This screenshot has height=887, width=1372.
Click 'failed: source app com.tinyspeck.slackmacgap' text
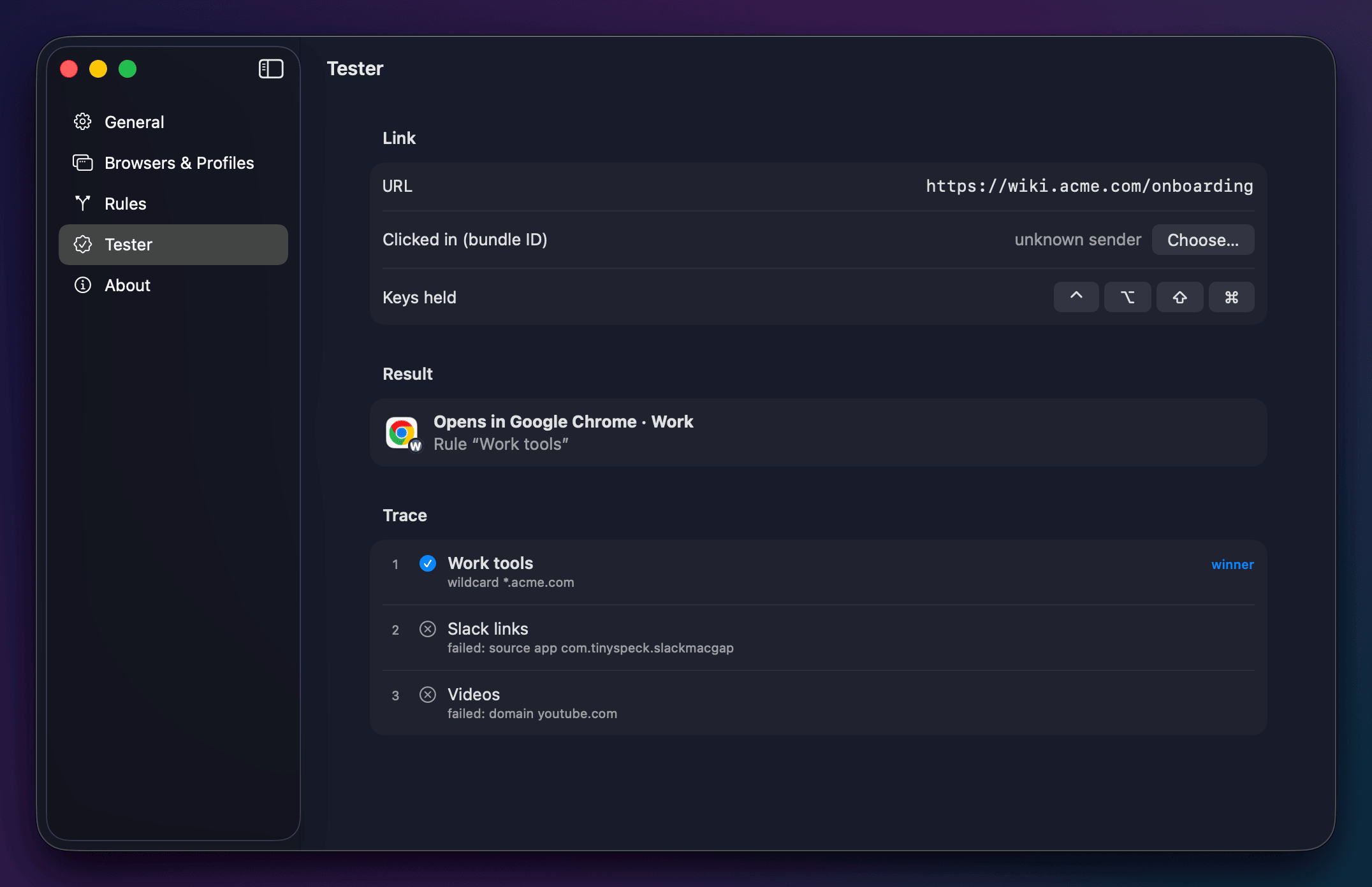(590, 648)
